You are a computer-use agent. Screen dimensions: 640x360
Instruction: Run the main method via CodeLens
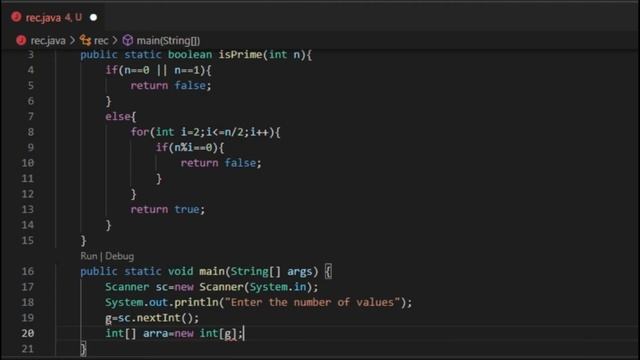point(89,256)
